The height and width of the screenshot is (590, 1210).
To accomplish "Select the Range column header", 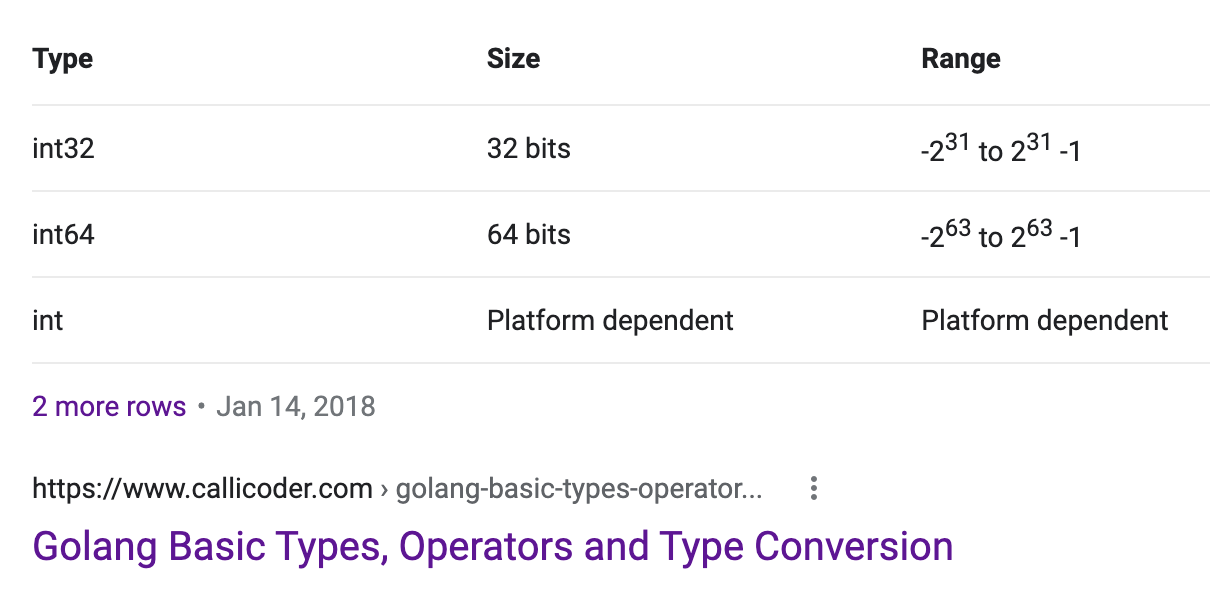I will click(960, 58).
